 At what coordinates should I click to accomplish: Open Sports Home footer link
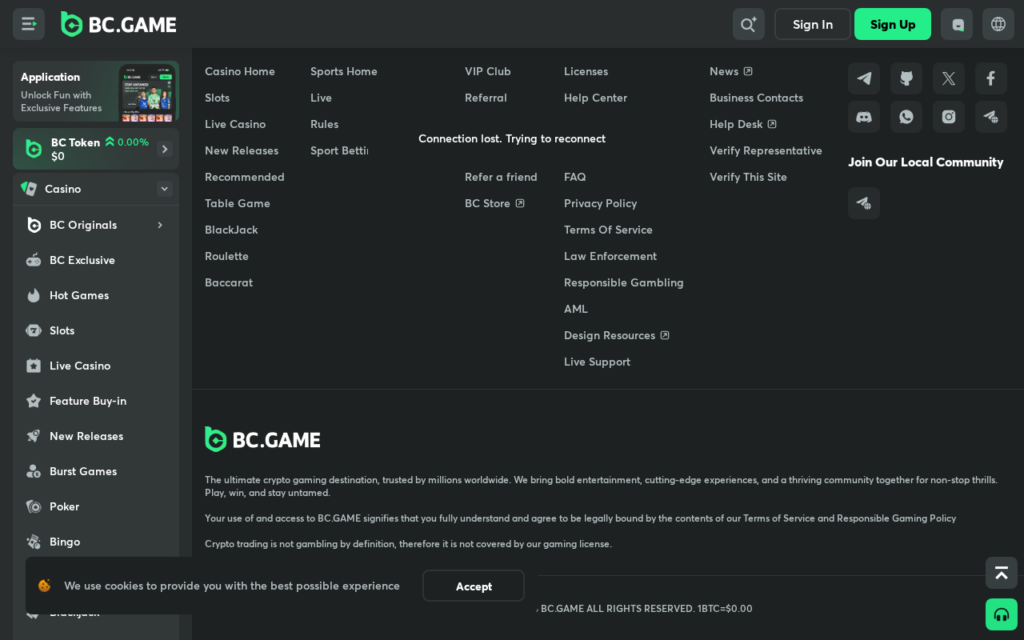[x=344, y=71]
